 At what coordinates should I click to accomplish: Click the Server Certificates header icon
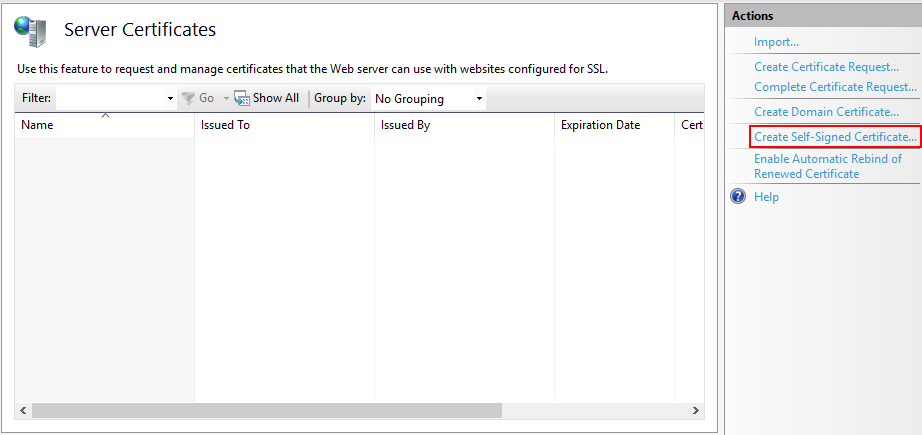(29, 32)
